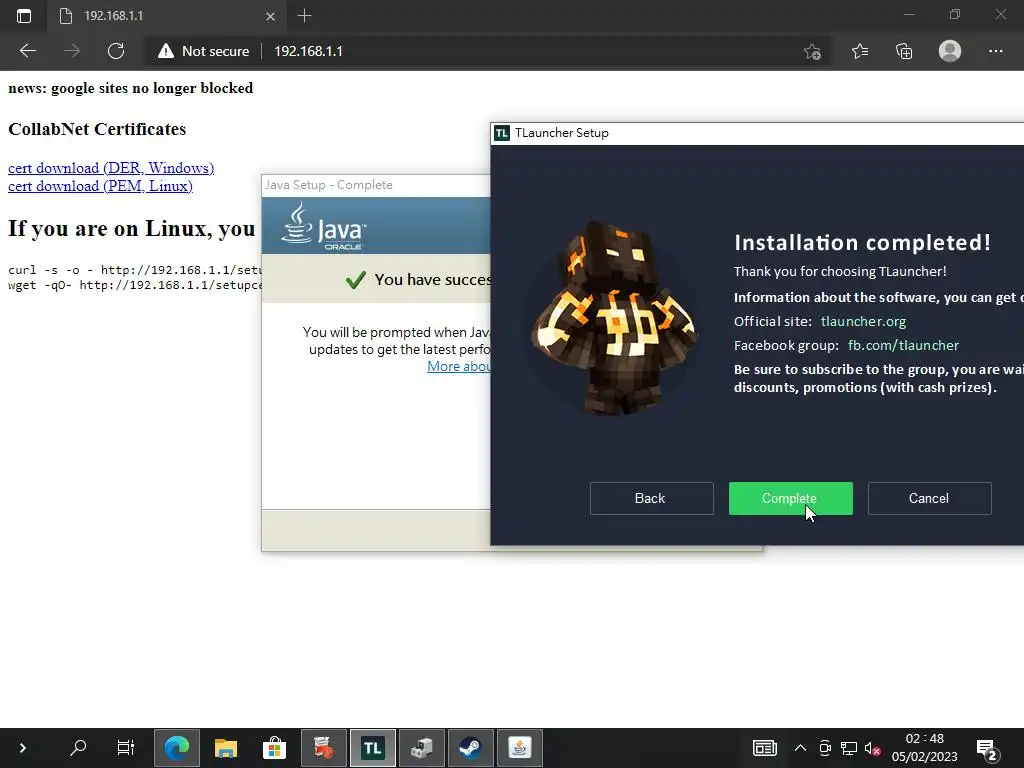Open the Collections icon in Edge toolbar

904,51
